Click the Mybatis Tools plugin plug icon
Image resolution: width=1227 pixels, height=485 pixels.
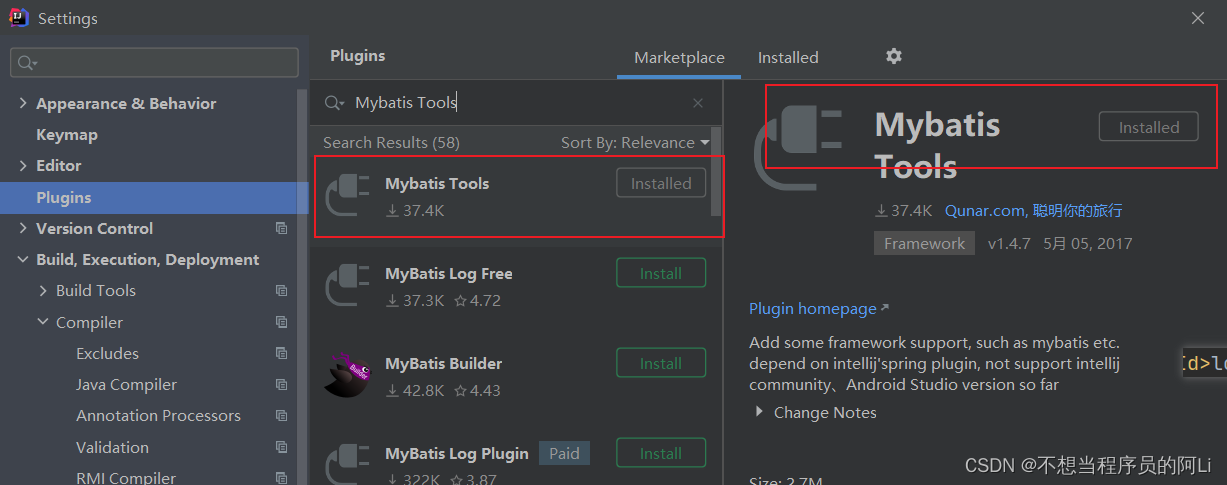click(x=348, y=194)
